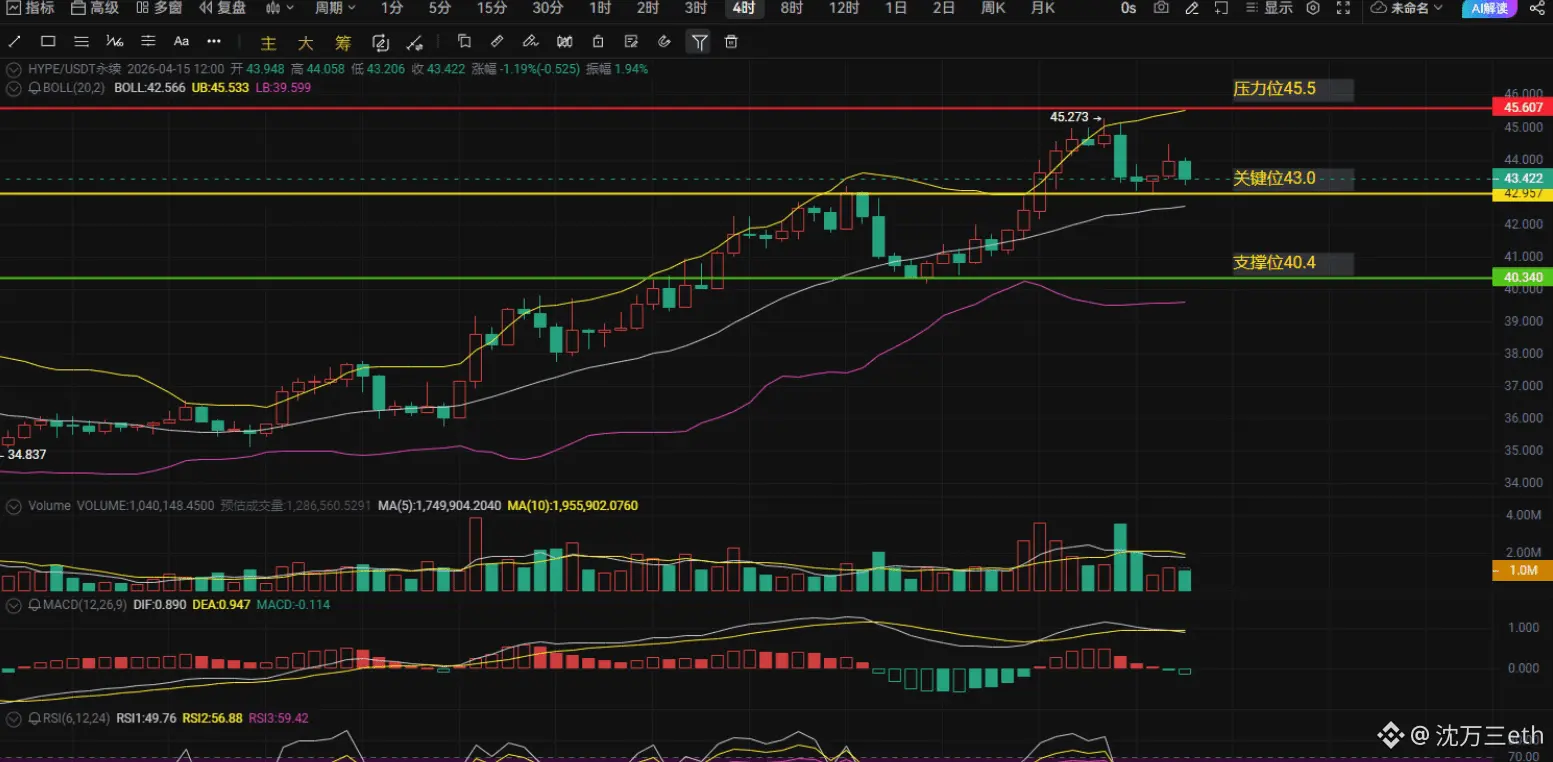This screenshot has width=1553, height=762.
Task: Toggle the 主 (main force) indicator
Action: (x=268, y=43)
